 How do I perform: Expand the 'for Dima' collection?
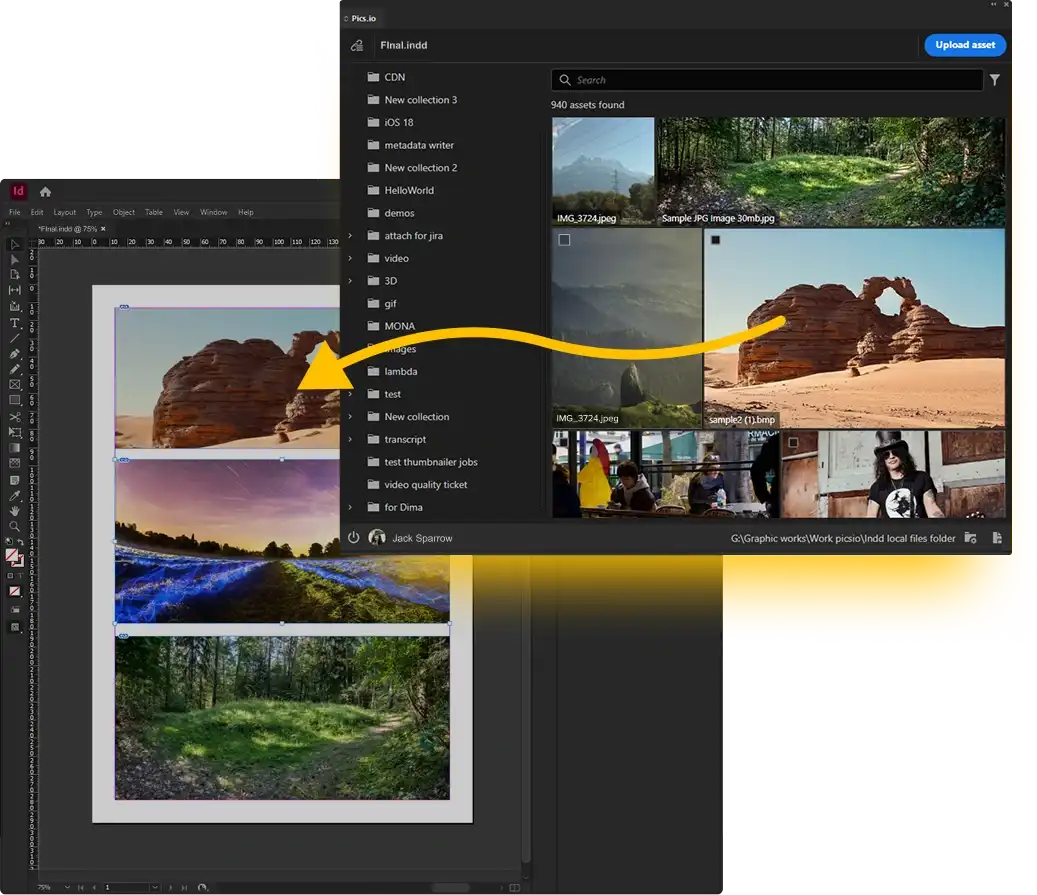pyautogui.click(x=350, y=508)
